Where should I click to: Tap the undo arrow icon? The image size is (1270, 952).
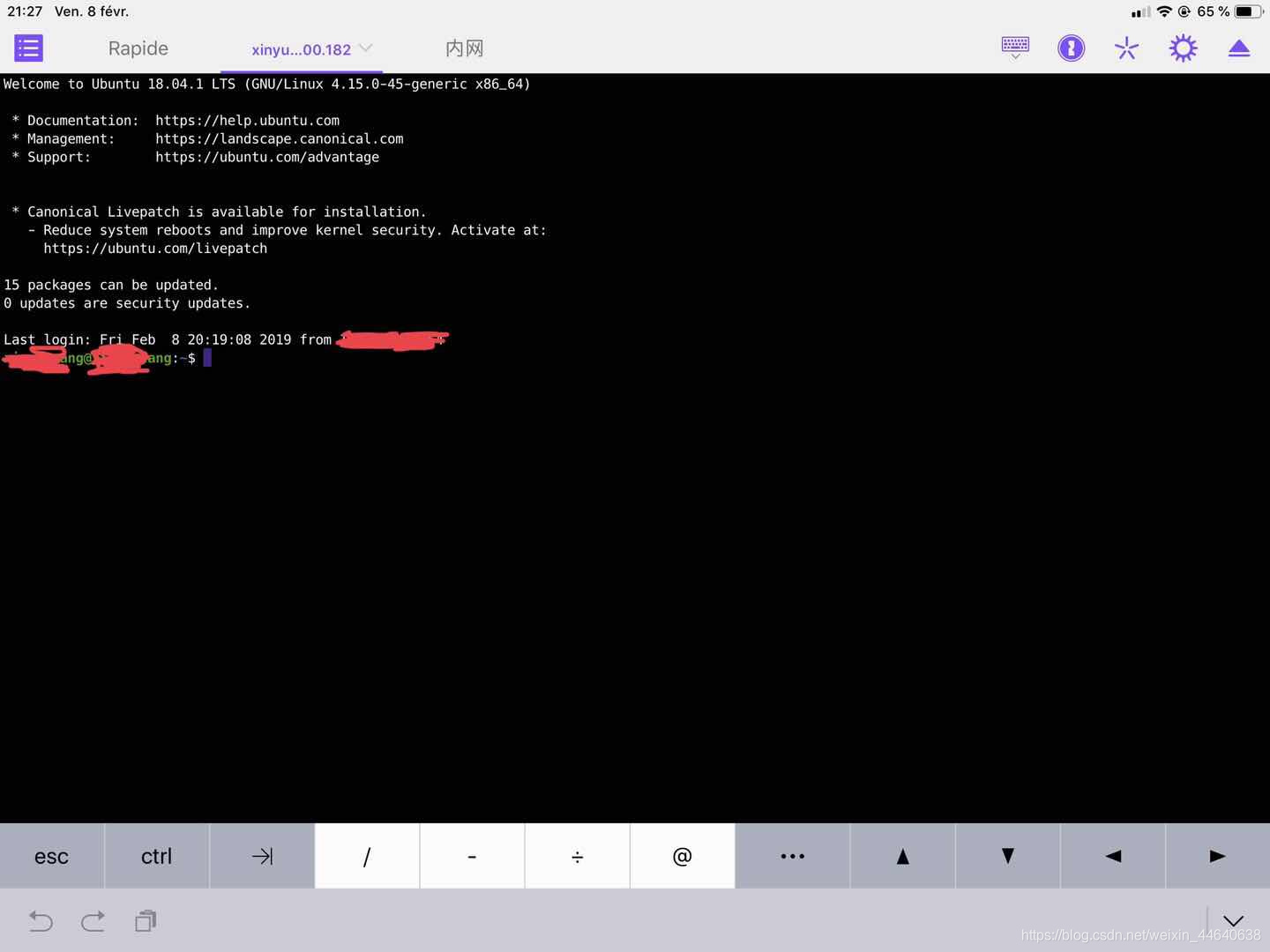tap(41, 920)
